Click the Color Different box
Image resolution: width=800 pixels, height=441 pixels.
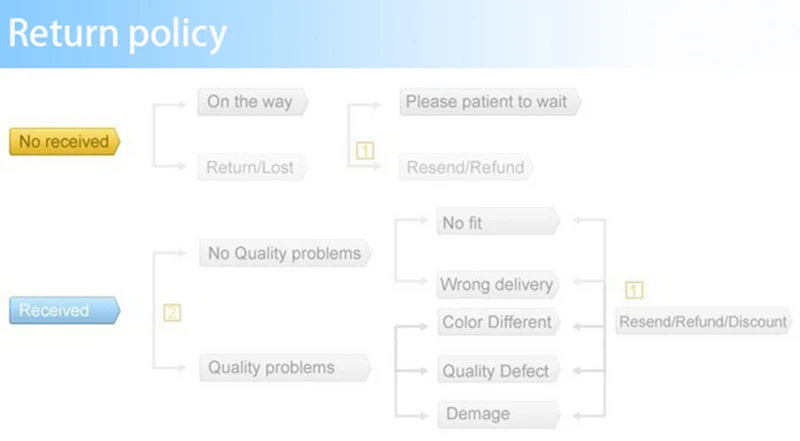(x=498, y=322)
